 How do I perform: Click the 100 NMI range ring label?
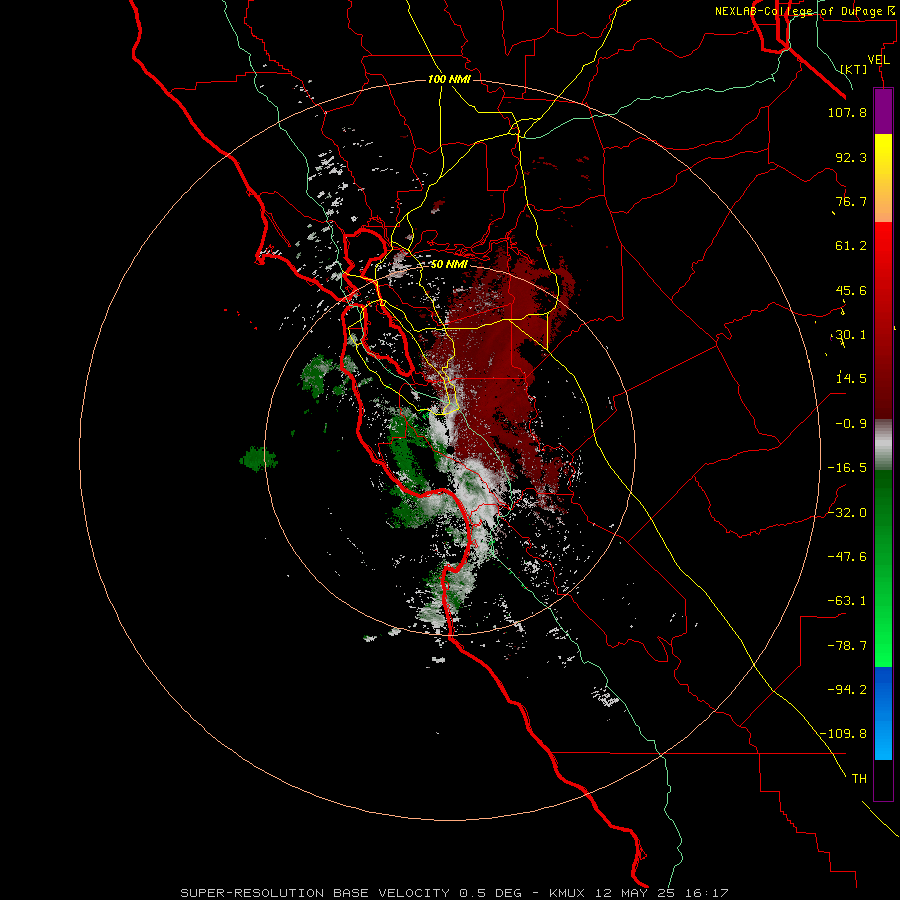(449, 79)
